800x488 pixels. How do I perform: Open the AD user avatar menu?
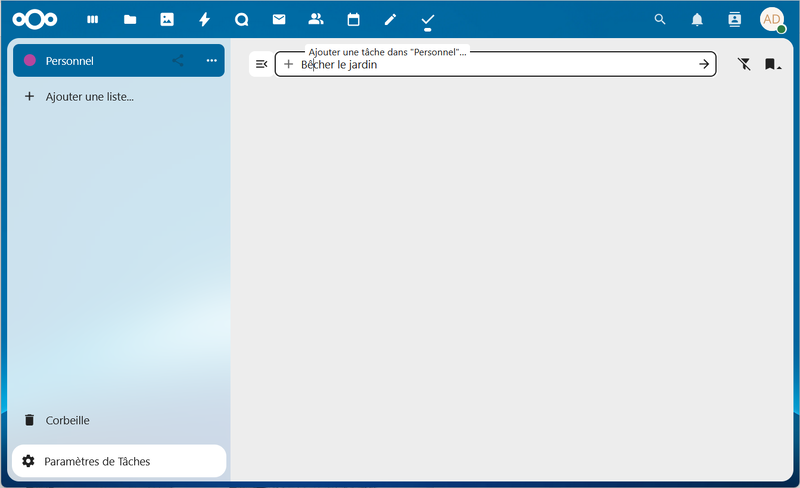tap(771, 19)
